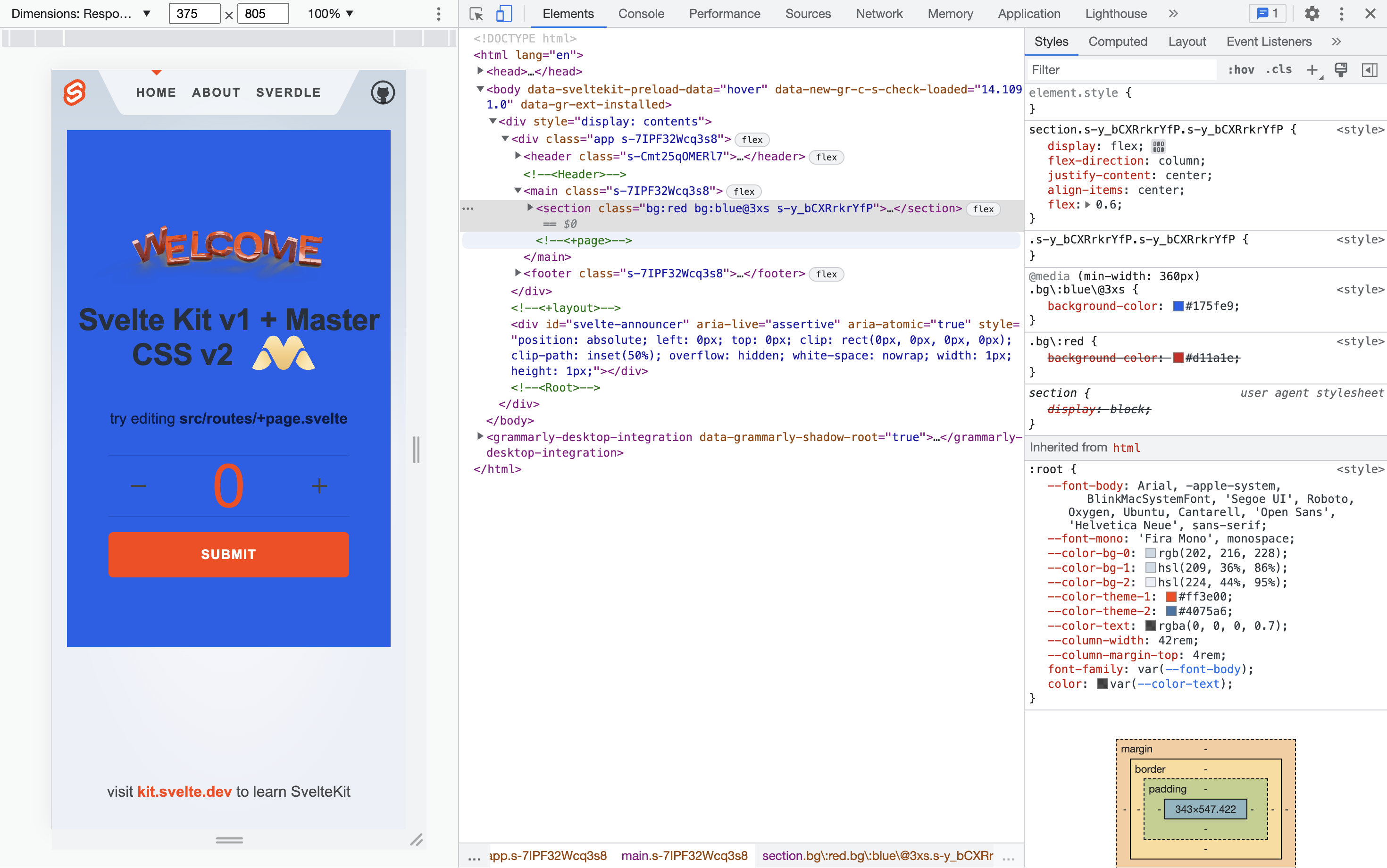This screenshot has height=868, width=1387.
Task: Open DevTools settings gear
Action: [x=1312, y=13]
